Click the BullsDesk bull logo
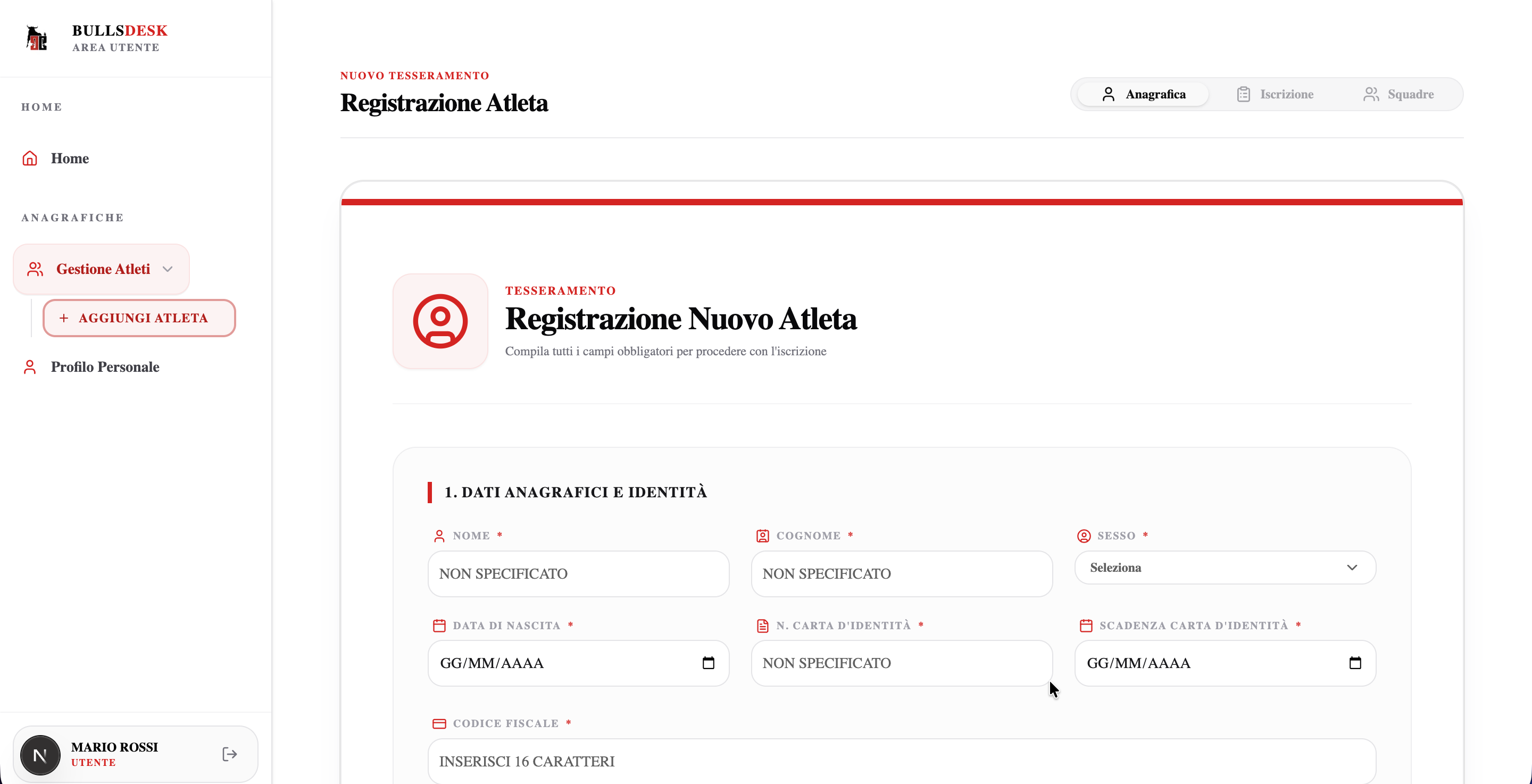1532x784 pixels. (x=37, y=38)
